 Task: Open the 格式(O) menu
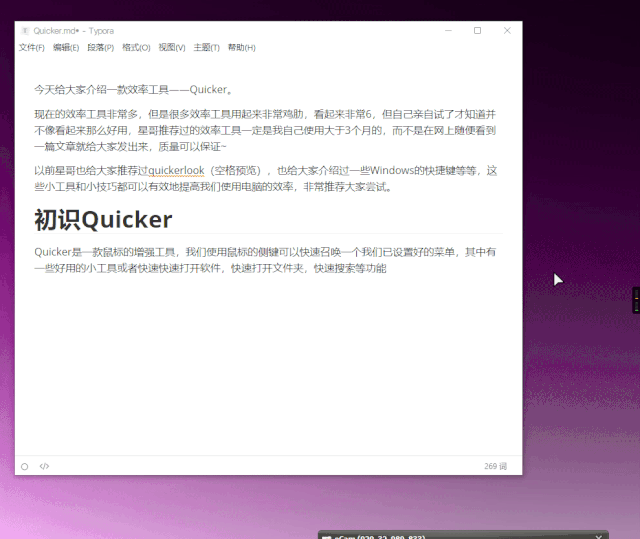tap(136, 47)
